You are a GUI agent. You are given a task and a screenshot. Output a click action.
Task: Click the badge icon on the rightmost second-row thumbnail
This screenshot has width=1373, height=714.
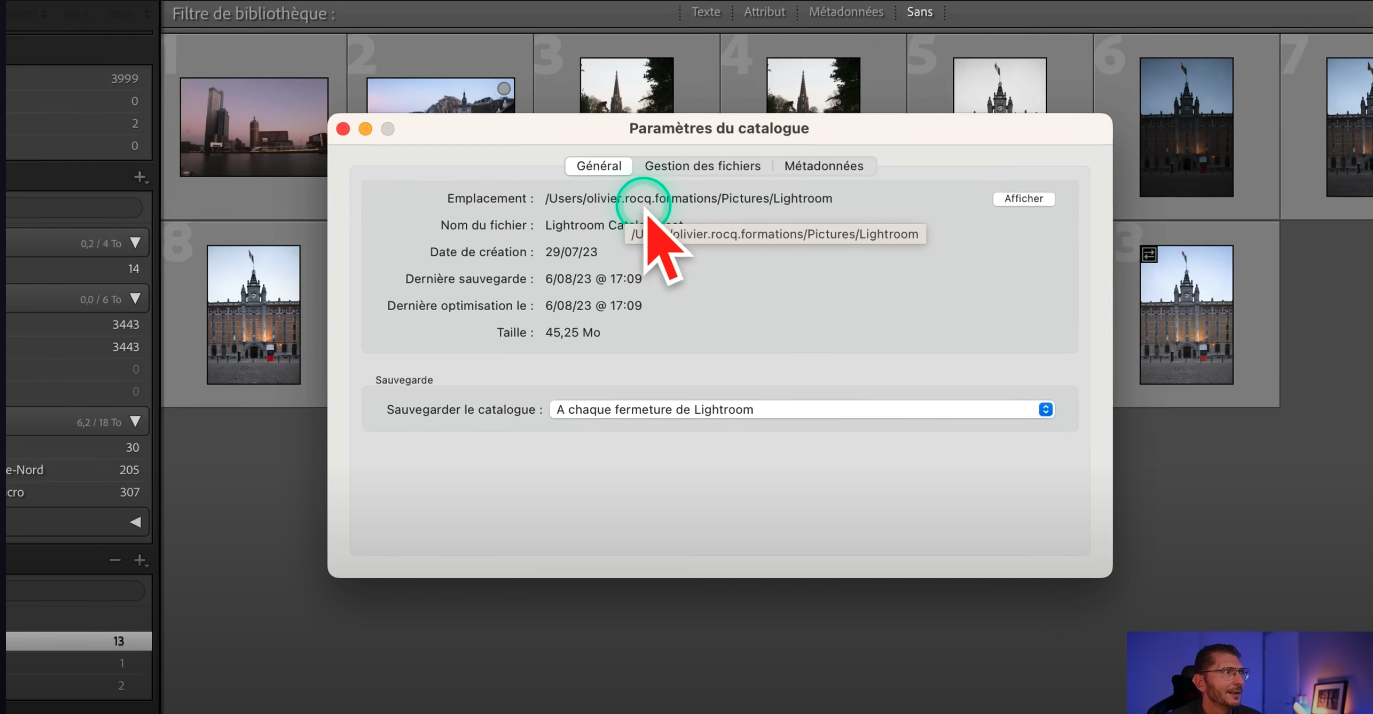[1149, 255]
